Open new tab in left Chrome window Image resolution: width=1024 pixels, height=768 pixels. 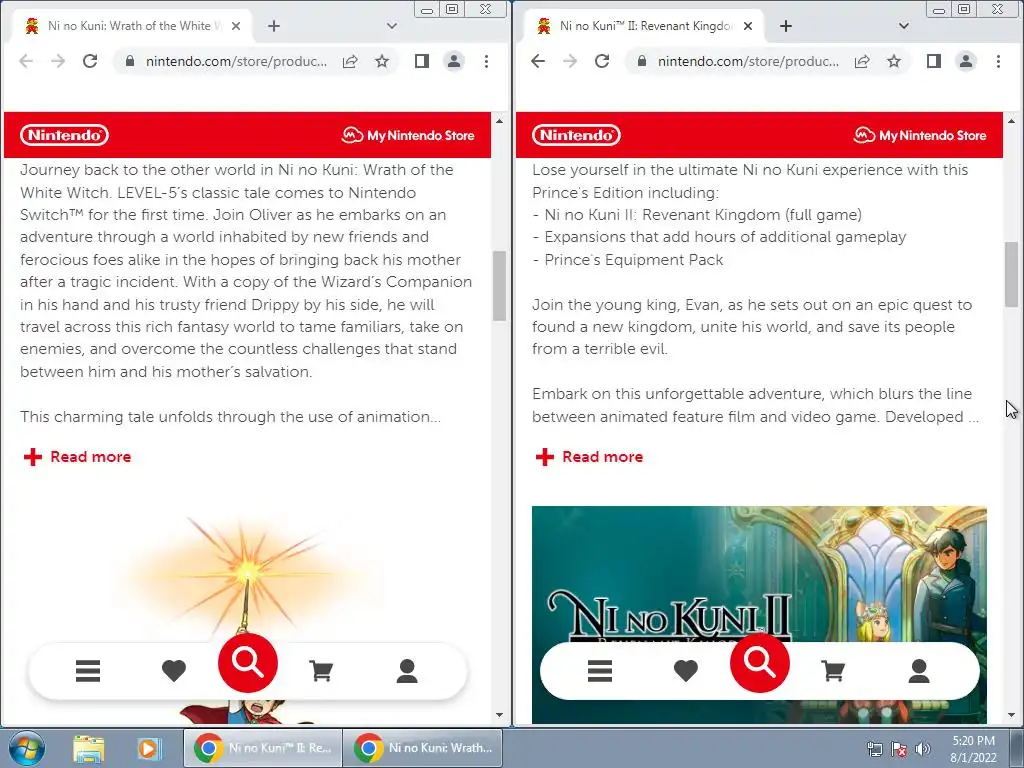[x=274, y=26]
